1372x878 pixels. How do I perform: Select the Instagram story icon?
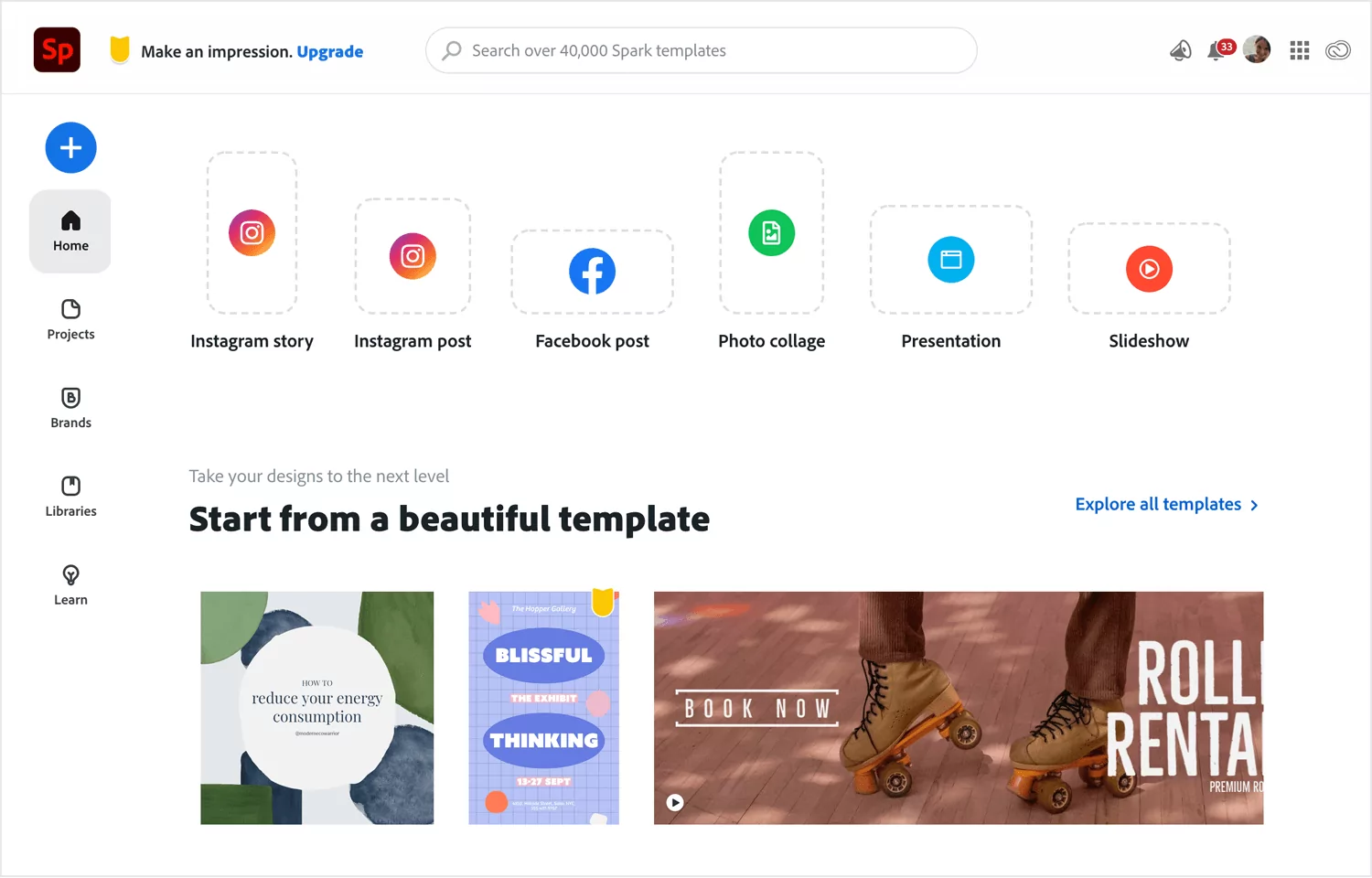pyautogui.click(x=252, y=233)
